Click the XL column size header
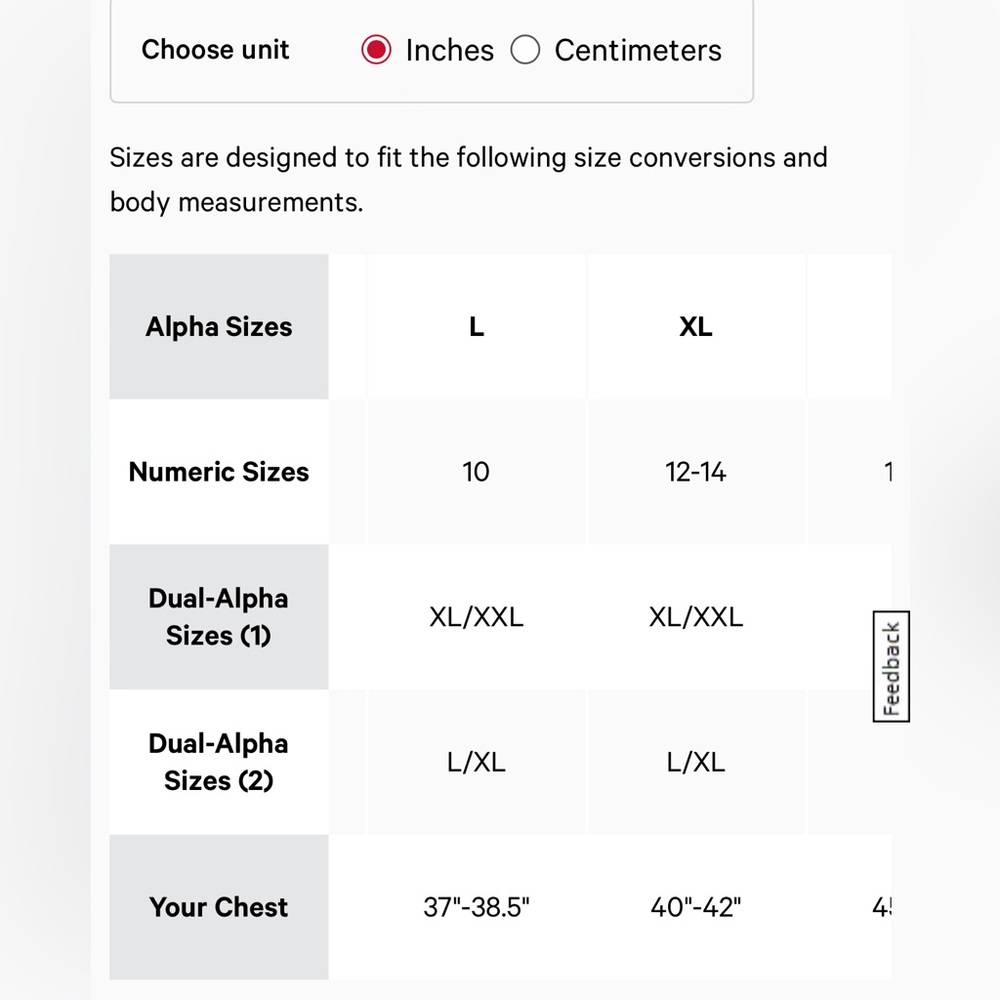 [x=696, y=327]
